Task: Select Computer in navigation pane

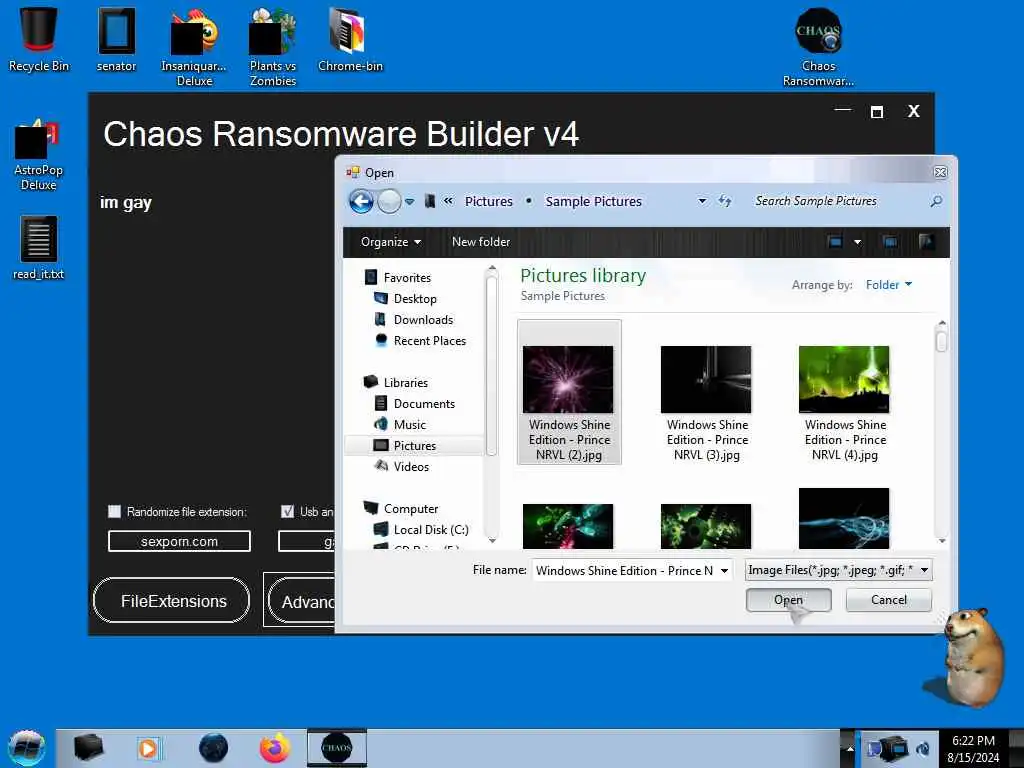Action: [x=411, y=509]
